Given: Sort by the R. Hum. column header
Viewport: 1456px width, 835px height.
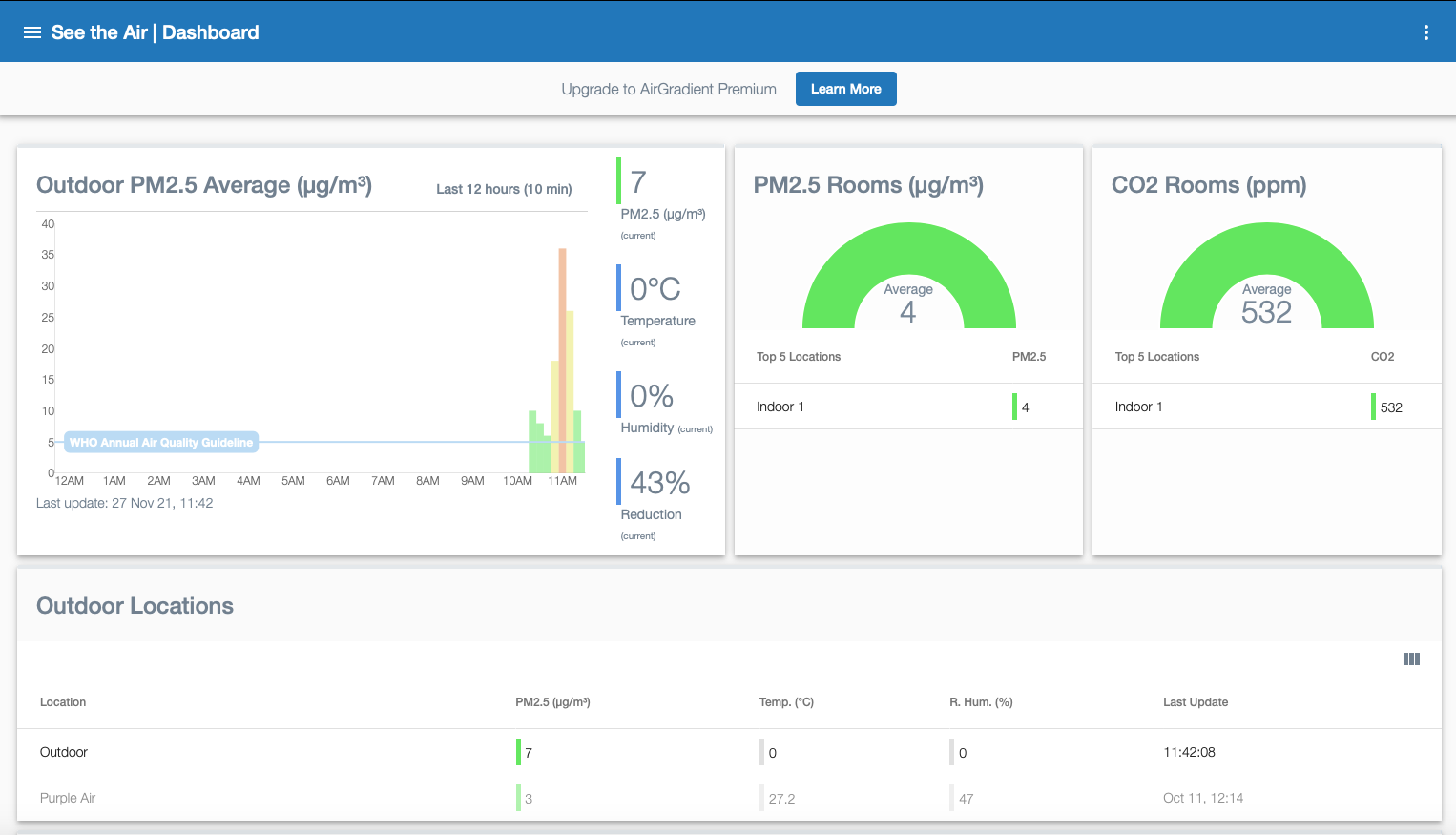Looking at the screenshot, I should point(981,702).
